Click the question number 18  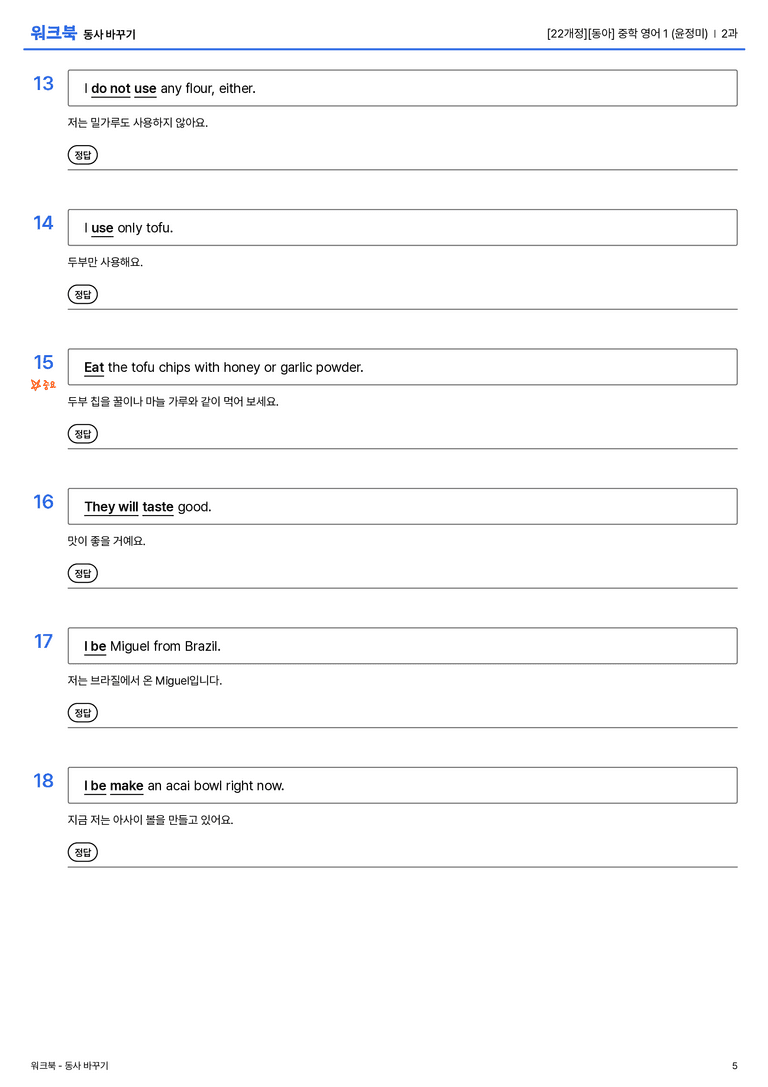tap(43, 780)
